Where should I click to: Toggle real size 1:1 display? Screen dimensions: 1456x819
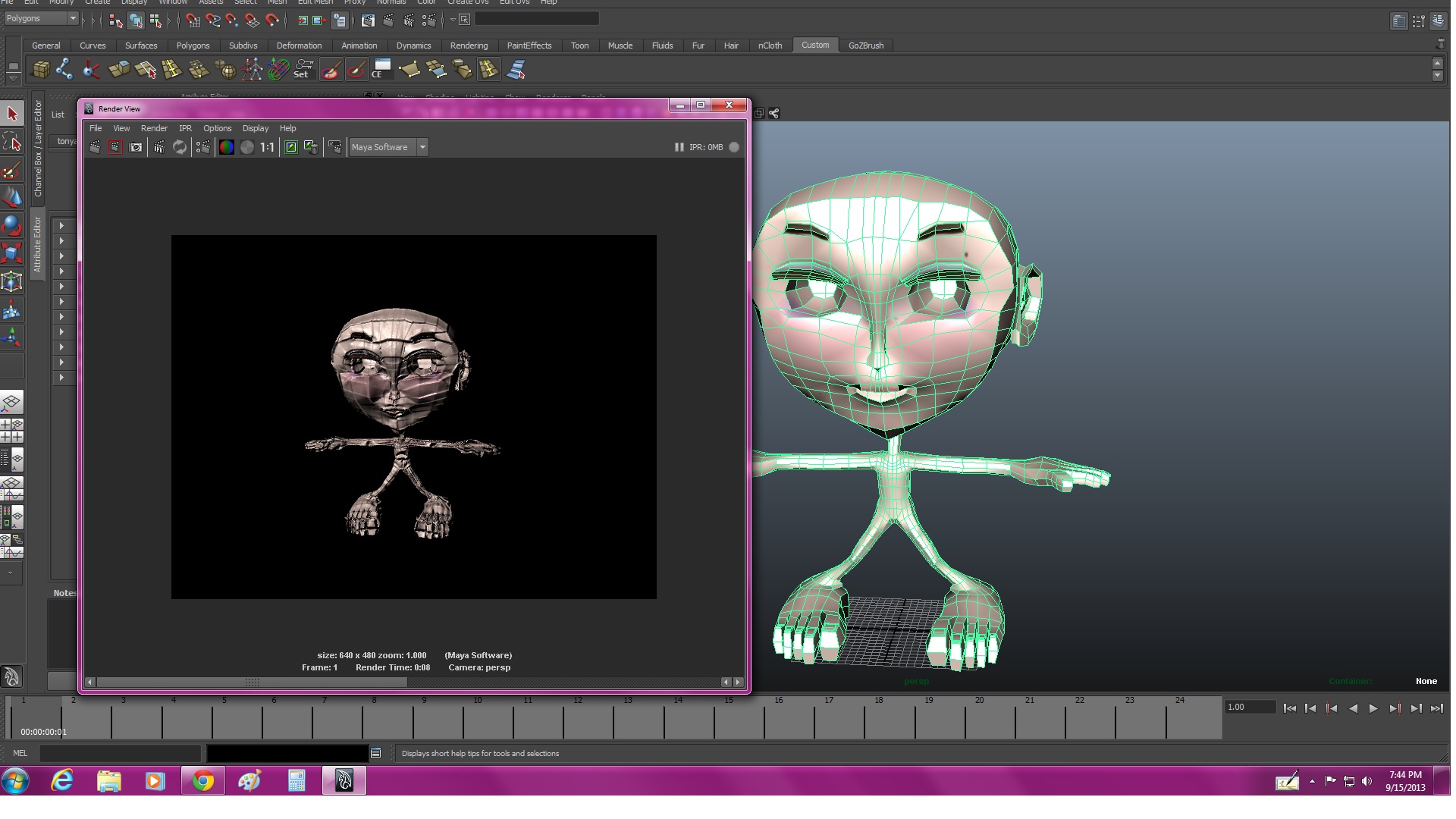pyautogui.click(x=267, y=147)
